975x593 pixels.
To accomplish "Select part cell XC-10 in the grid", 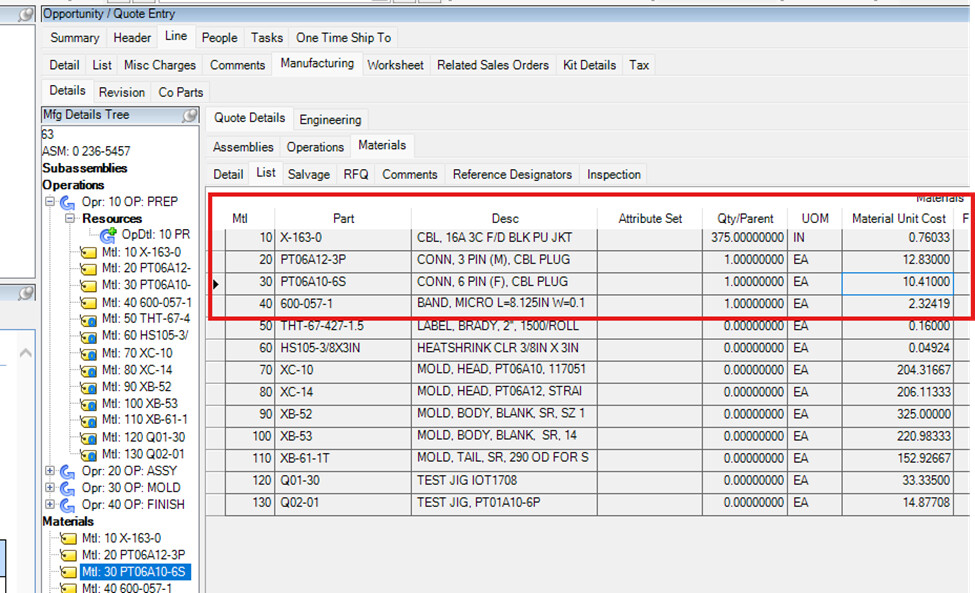I will (x=343, y=370).
